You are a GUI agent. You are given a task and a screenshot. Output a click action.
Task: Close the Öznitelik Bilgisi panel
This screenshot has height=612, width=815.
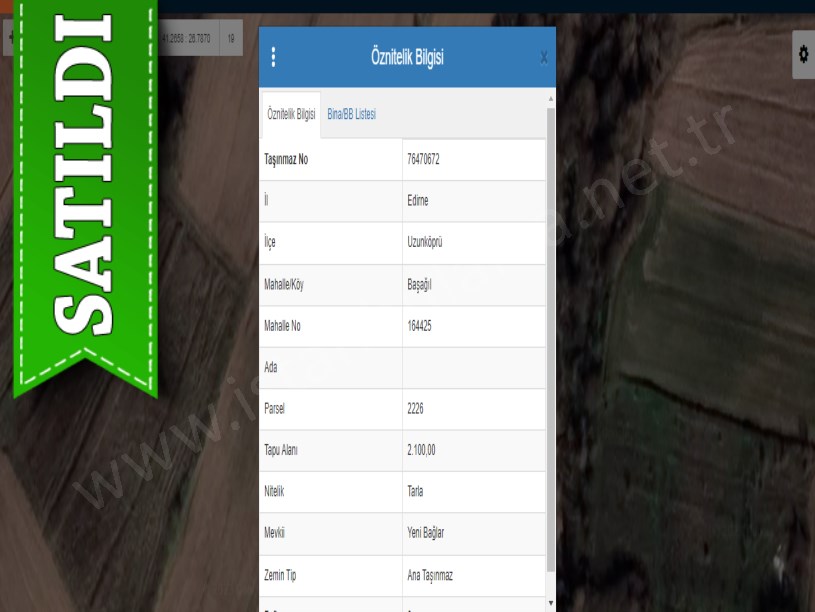[x=543, y=58]
